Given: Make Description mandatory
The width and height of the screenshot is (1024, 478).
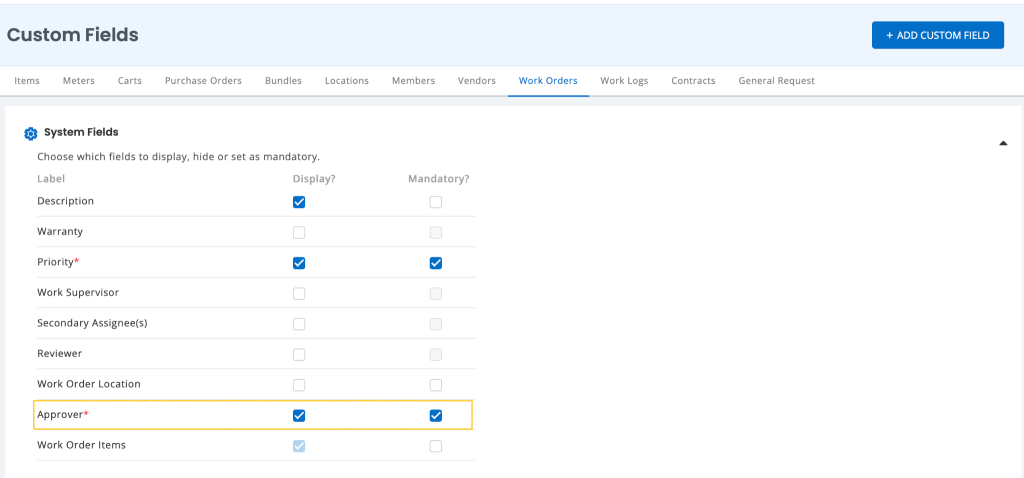Looking at the screenshot, I should [x=436, y=202].
